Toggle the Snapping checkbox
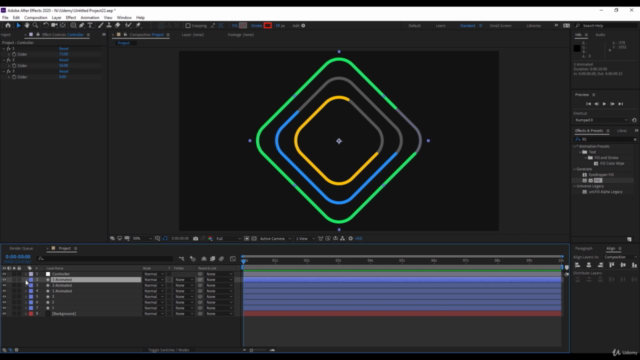Screen dimensions: 640x360 coord(188,26)
